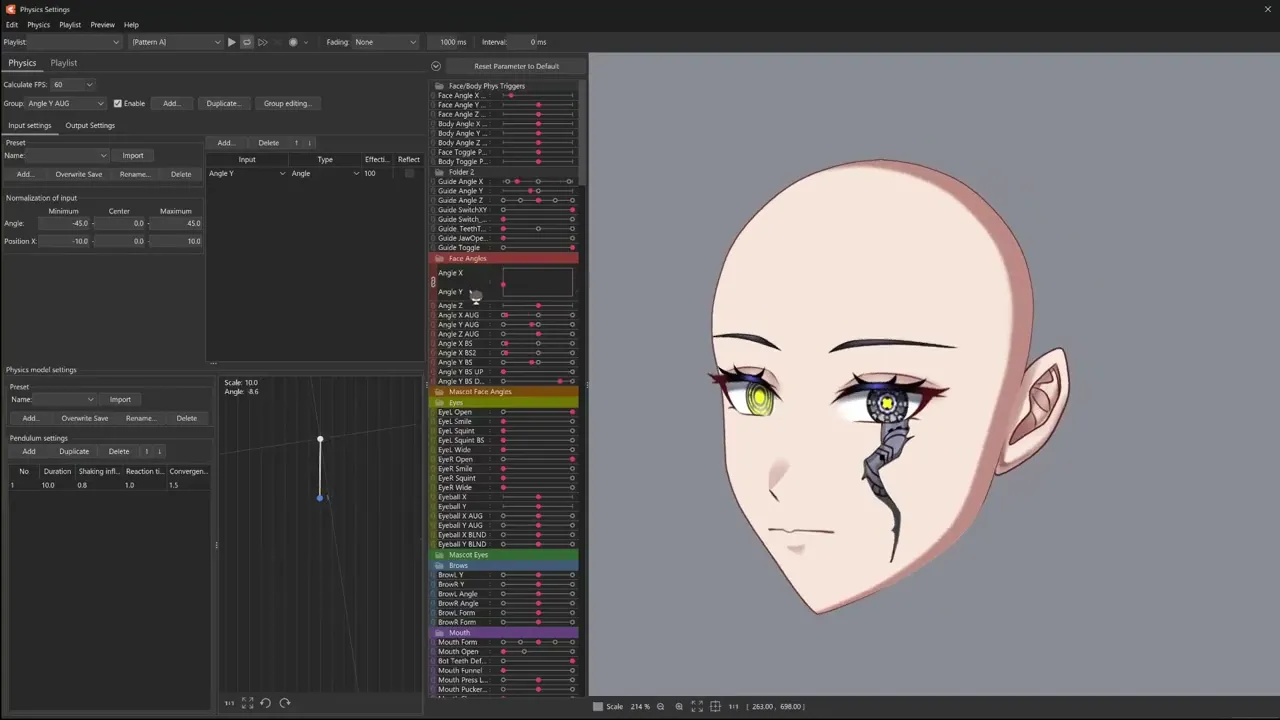Screen dimensions: 1280x720
Task: Click Import in the input Preset section
Action: (133, 155)
